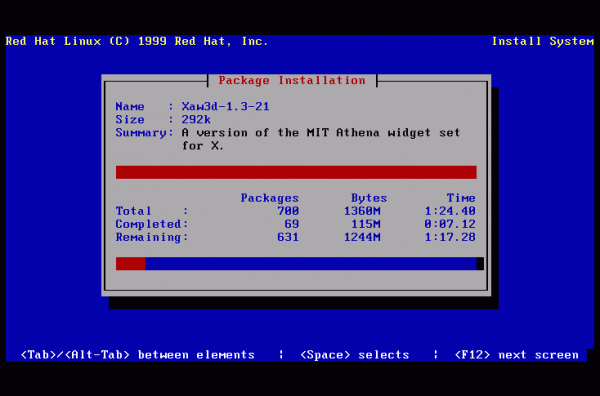The width and height of the screenshot is (600, 396).
Task: Select the package name Xaw3d-1.3-21
Action: tap(225, 106)
